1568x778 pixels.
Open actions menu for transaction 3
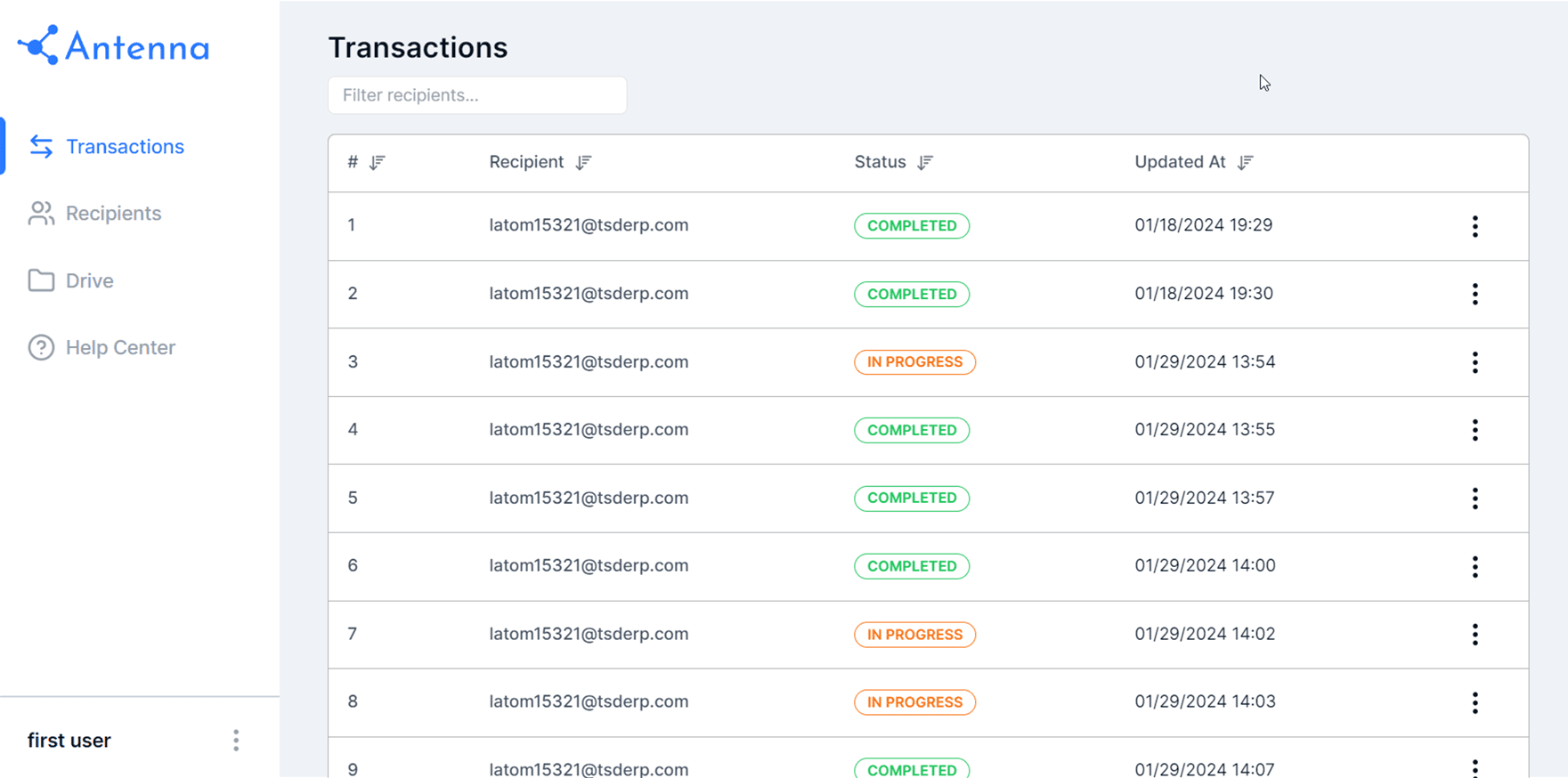(1475, 362)
